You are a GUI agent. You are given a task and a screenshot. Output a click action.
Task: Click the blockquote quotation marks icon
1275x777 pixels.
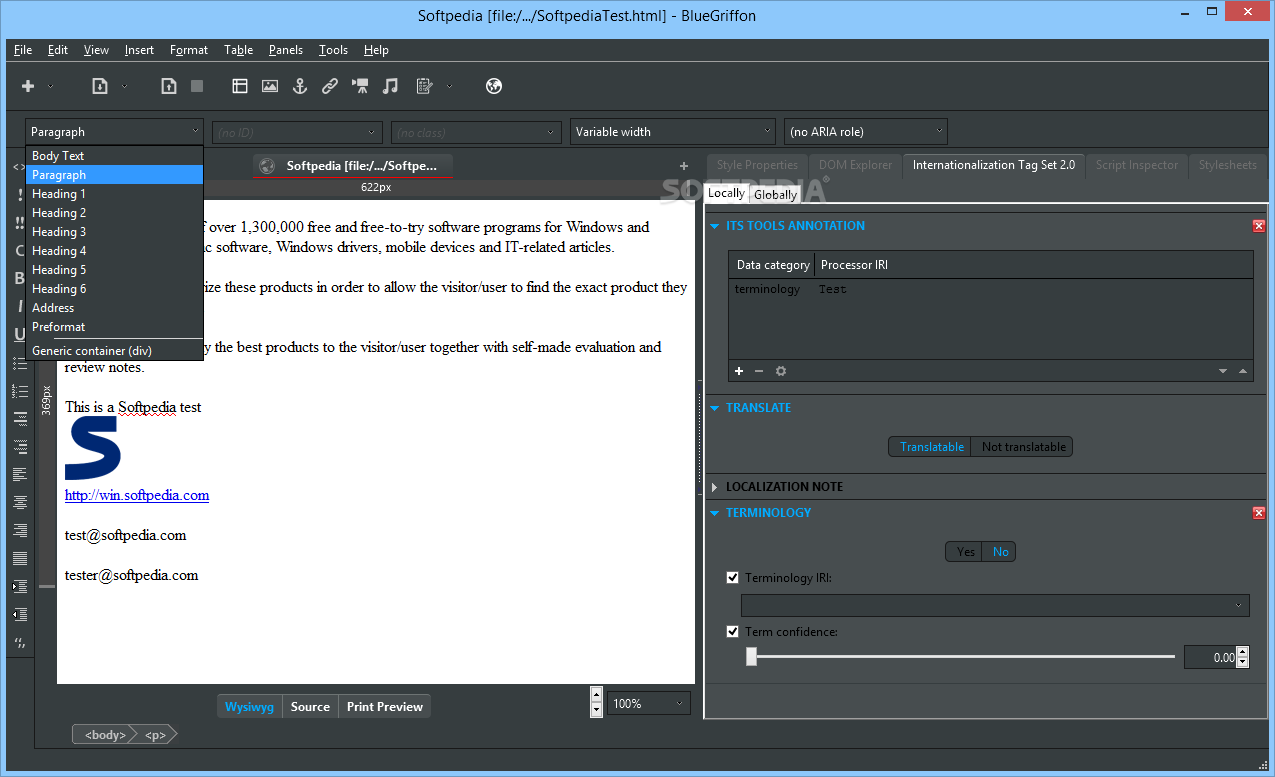20,642
